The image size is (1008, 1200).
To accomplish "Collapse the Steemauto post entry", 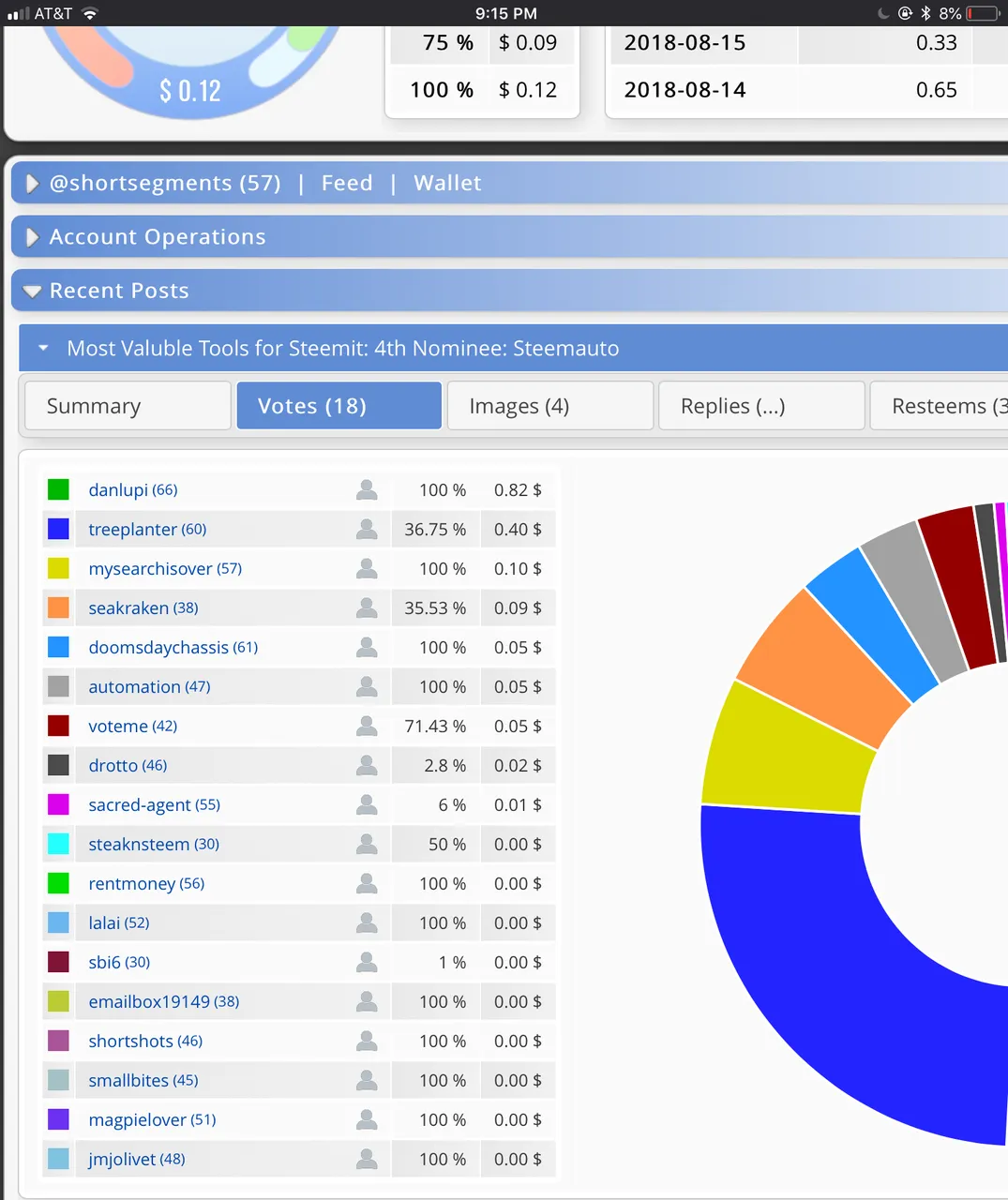I will [43, 348].
